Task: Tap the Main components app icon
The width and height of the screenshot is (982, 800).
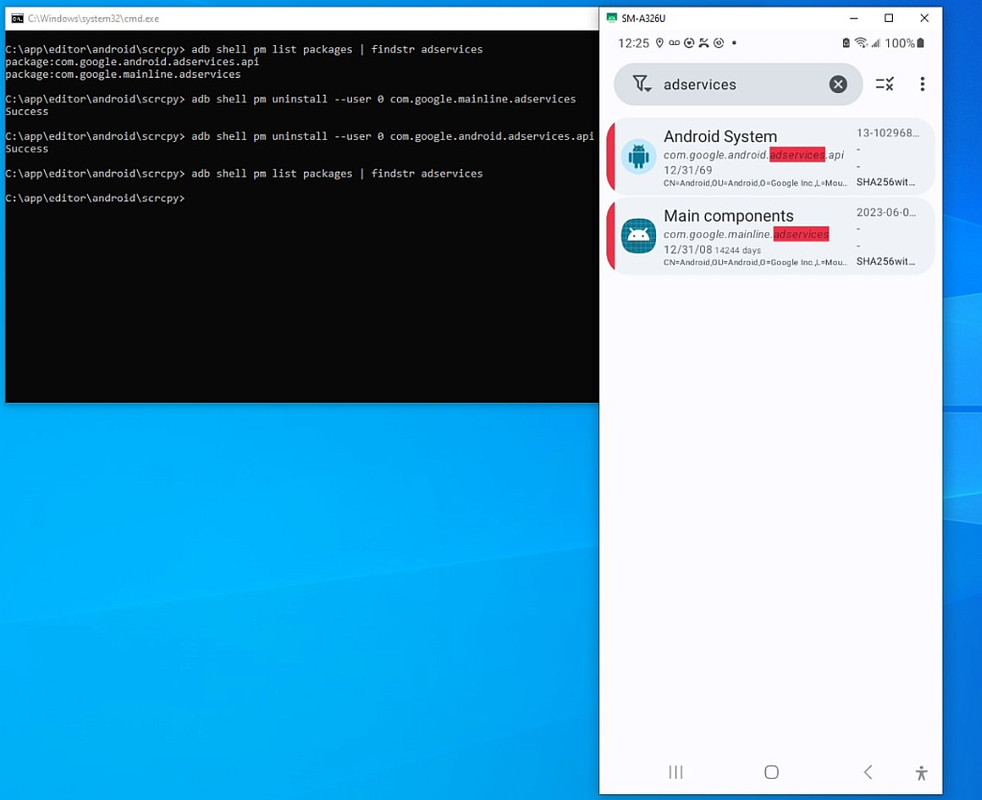Action: [638, 236]
